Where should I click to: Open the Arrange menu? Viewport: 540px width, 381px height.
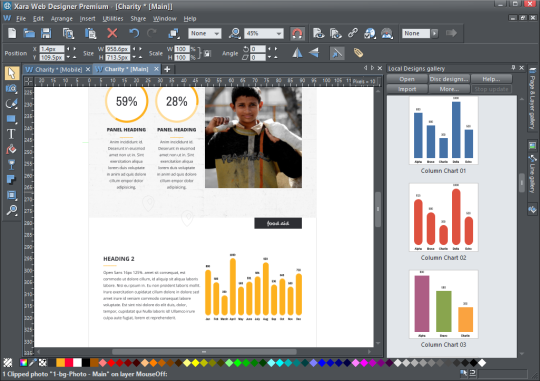click(x=62, y=19)
